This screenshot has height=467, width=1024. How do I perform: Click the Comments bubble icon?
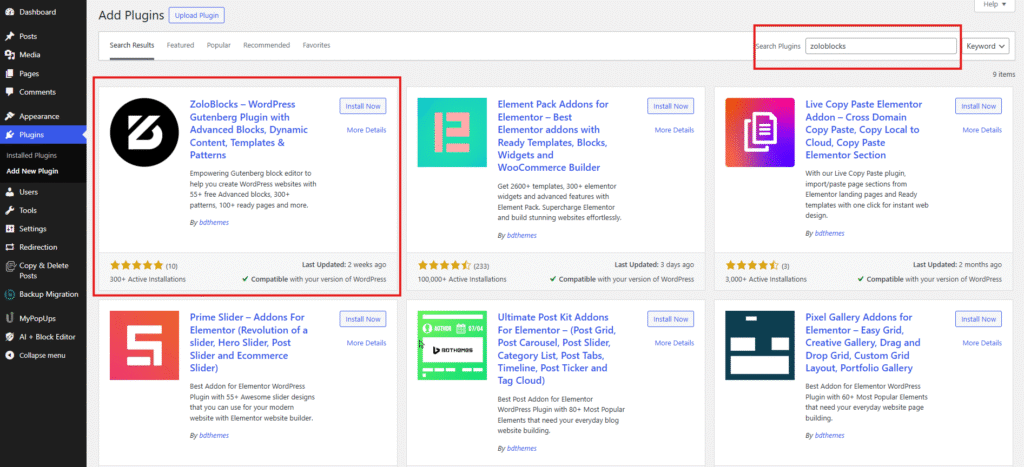pos(10,92)
